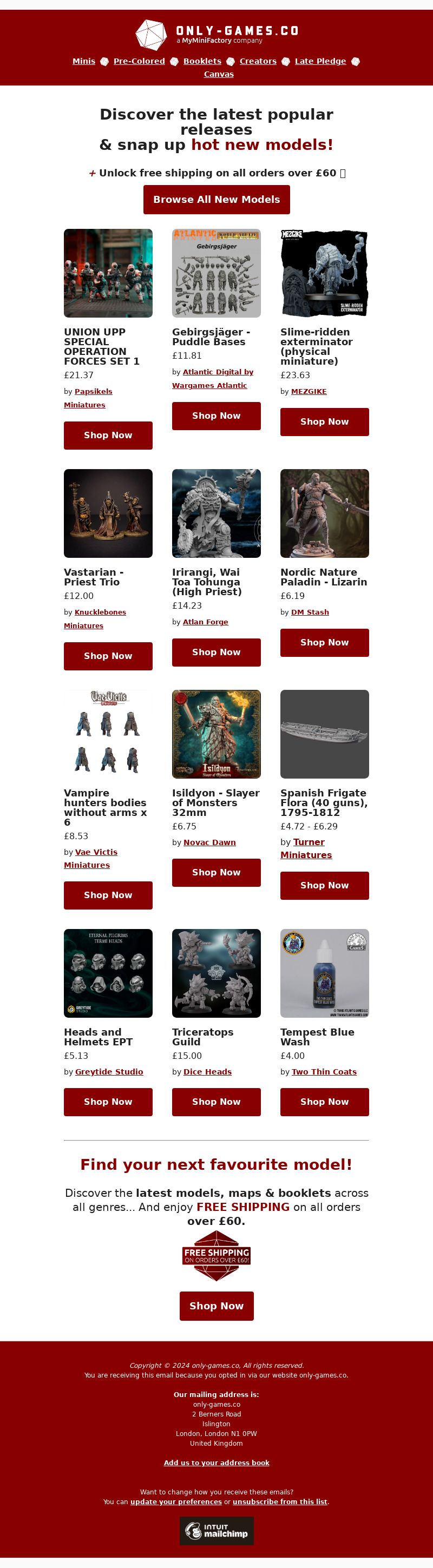Open the Union UPP Special Operation Forces thumbnail
This screenshot has height=1568, width=433.
pos(108,273)
